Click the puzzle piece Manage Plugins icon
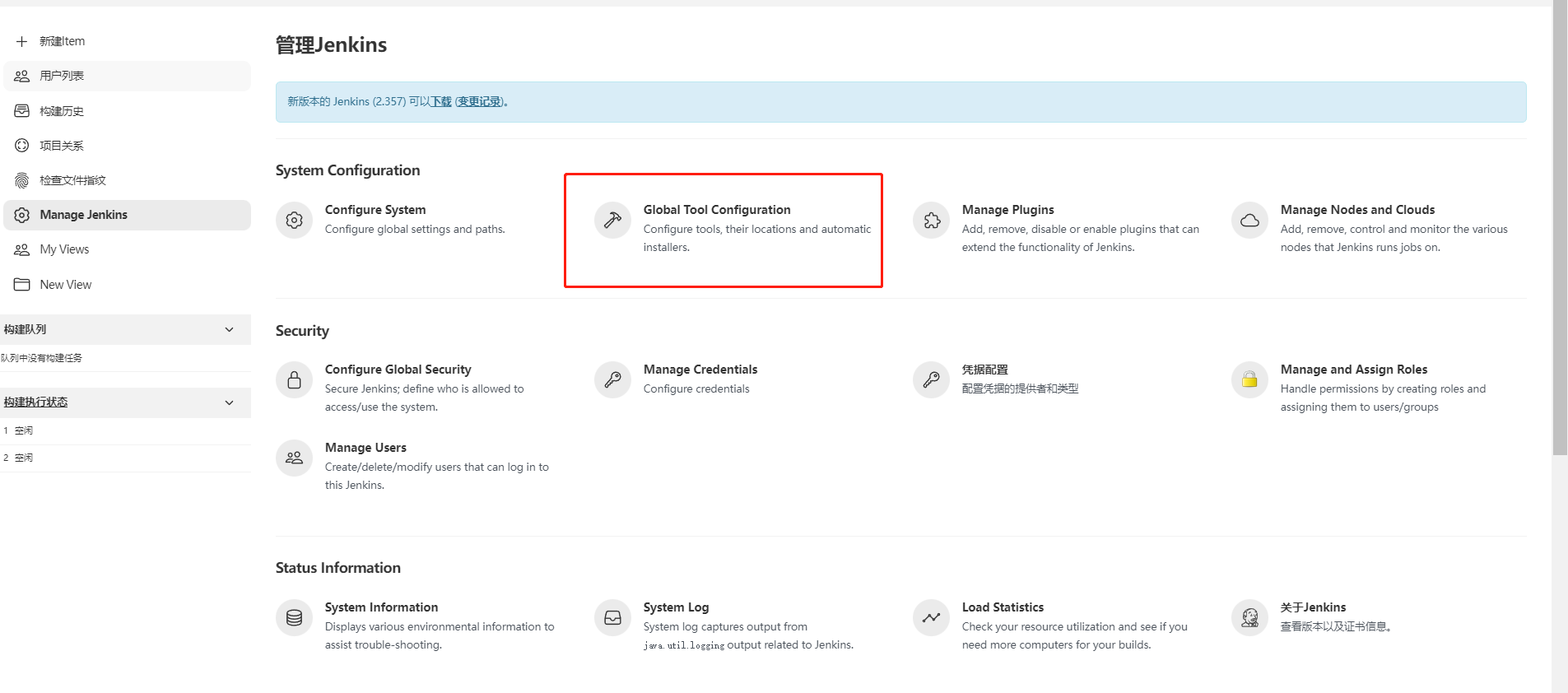 coord(932,221)
